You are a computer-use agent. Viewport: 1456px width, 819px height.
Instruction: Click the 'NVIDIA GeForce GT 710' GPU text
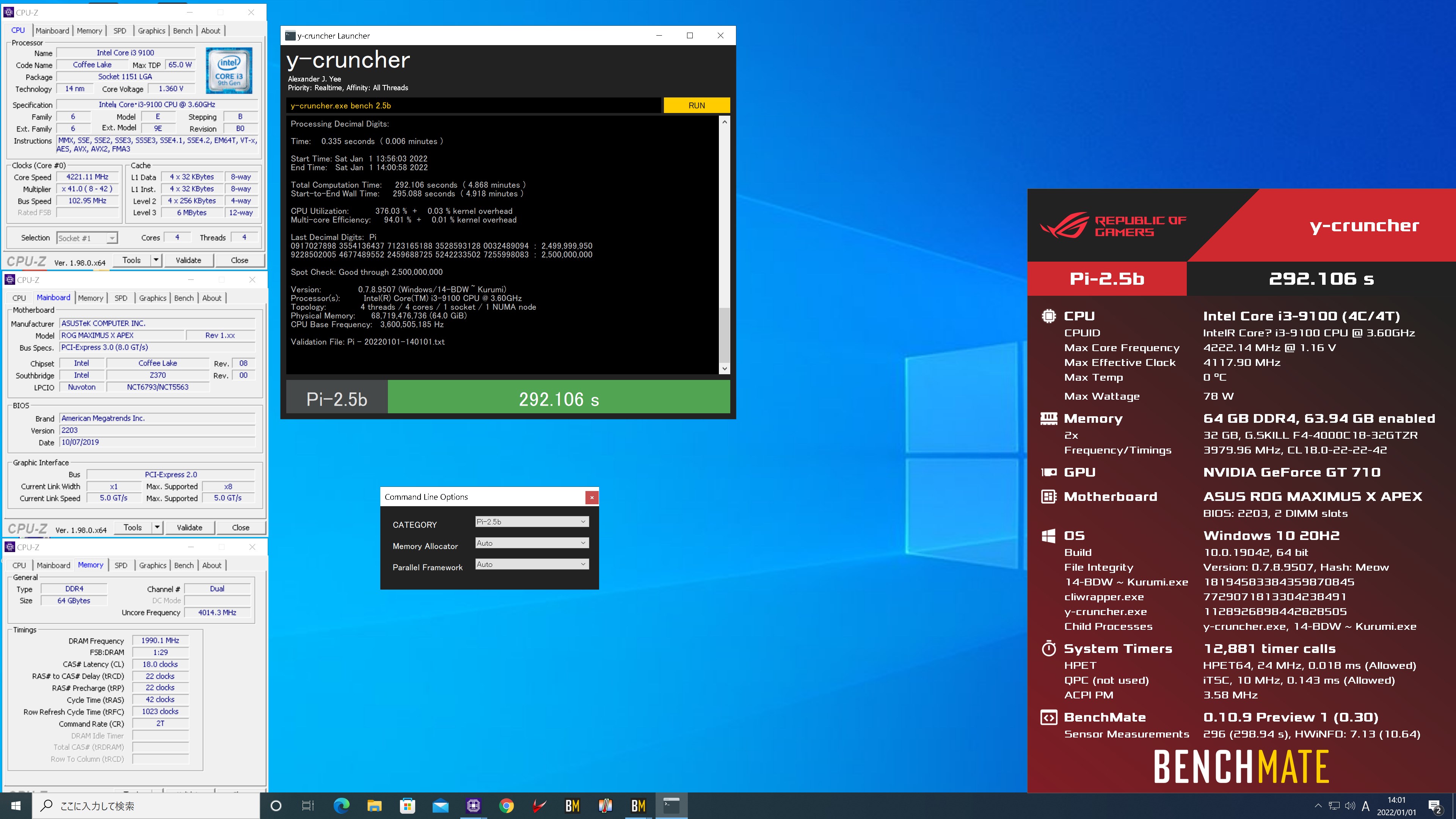click(1291, 472)
